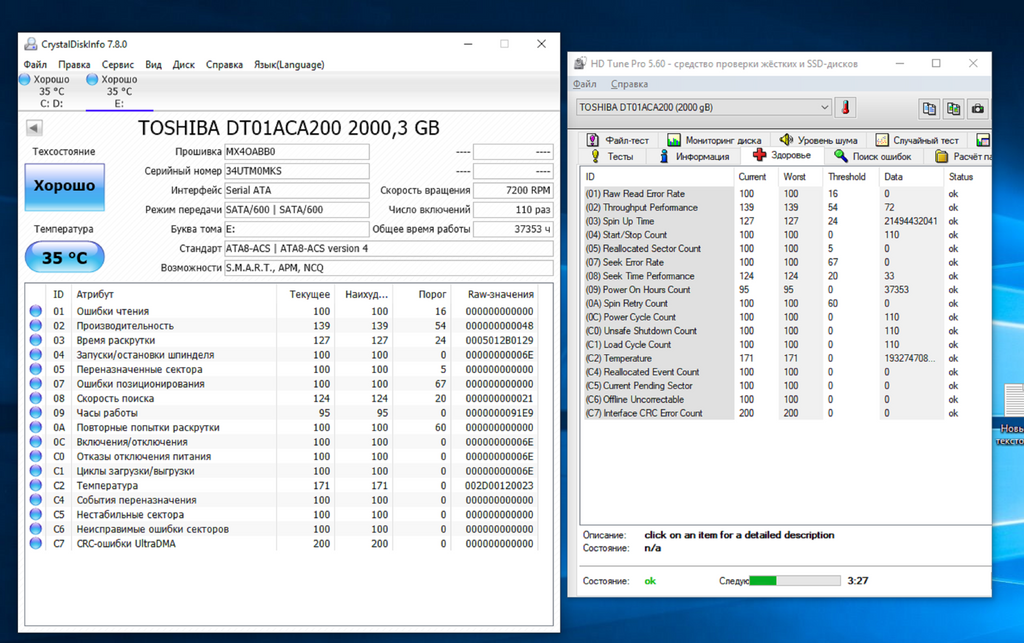Switch to the Уровень шума tab
Viewport: 1024px width, 643px height.
pyautogui.click(x=818, y=140)
